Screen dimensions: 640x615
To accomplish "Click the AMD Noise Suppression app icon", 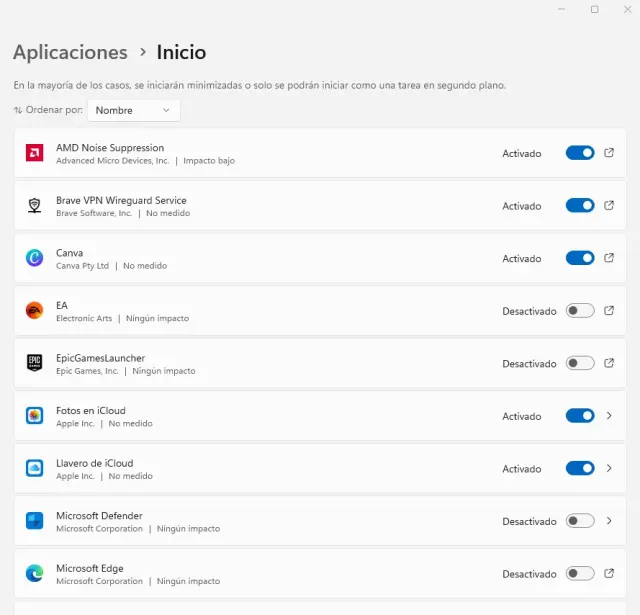I will coord(34,153).
